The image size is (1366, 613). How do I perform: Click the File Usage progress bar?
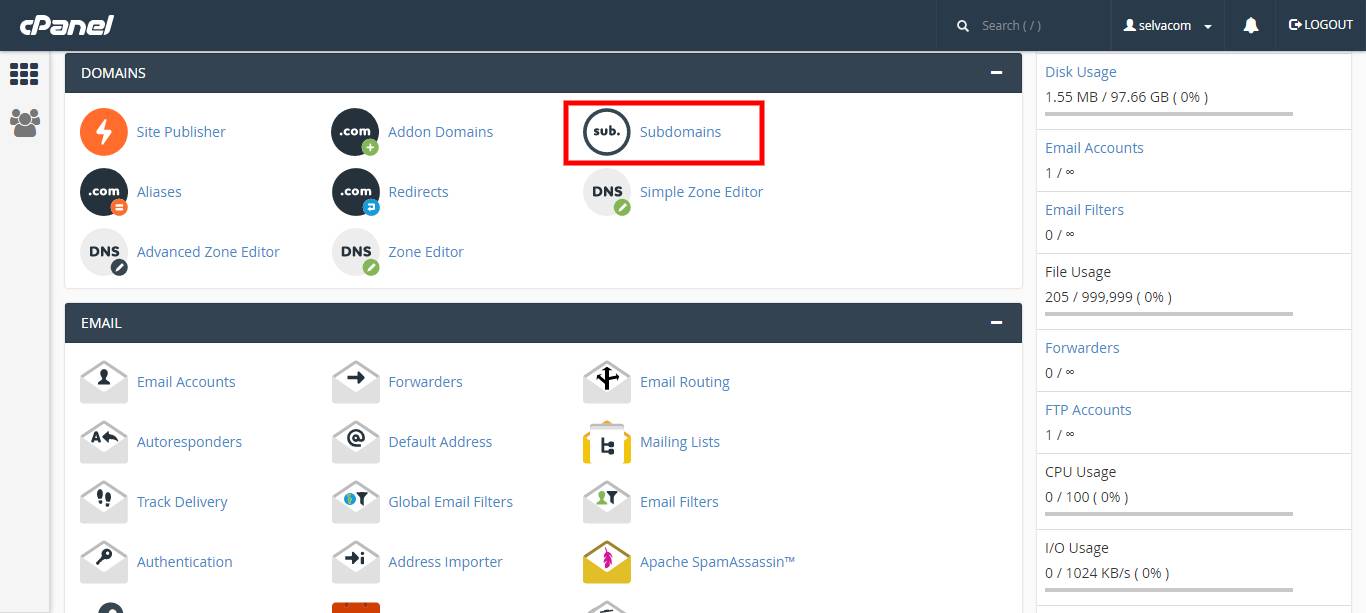[1169, 314]
